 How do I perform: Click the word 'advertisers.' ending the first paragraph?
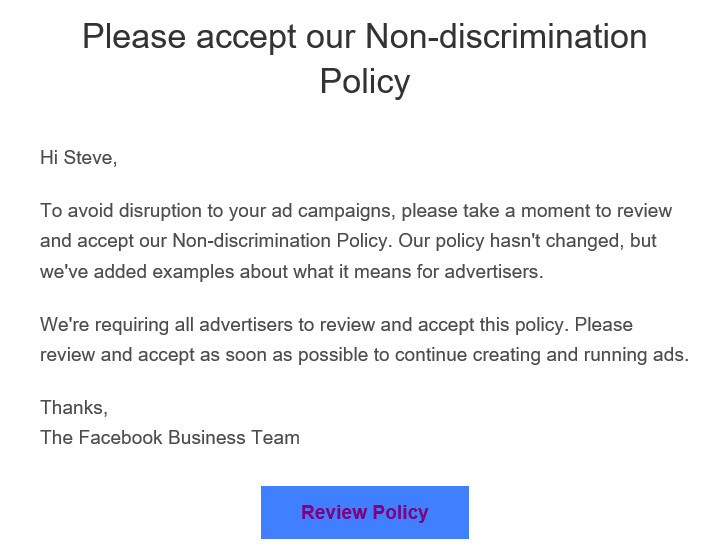click(494, 272)
